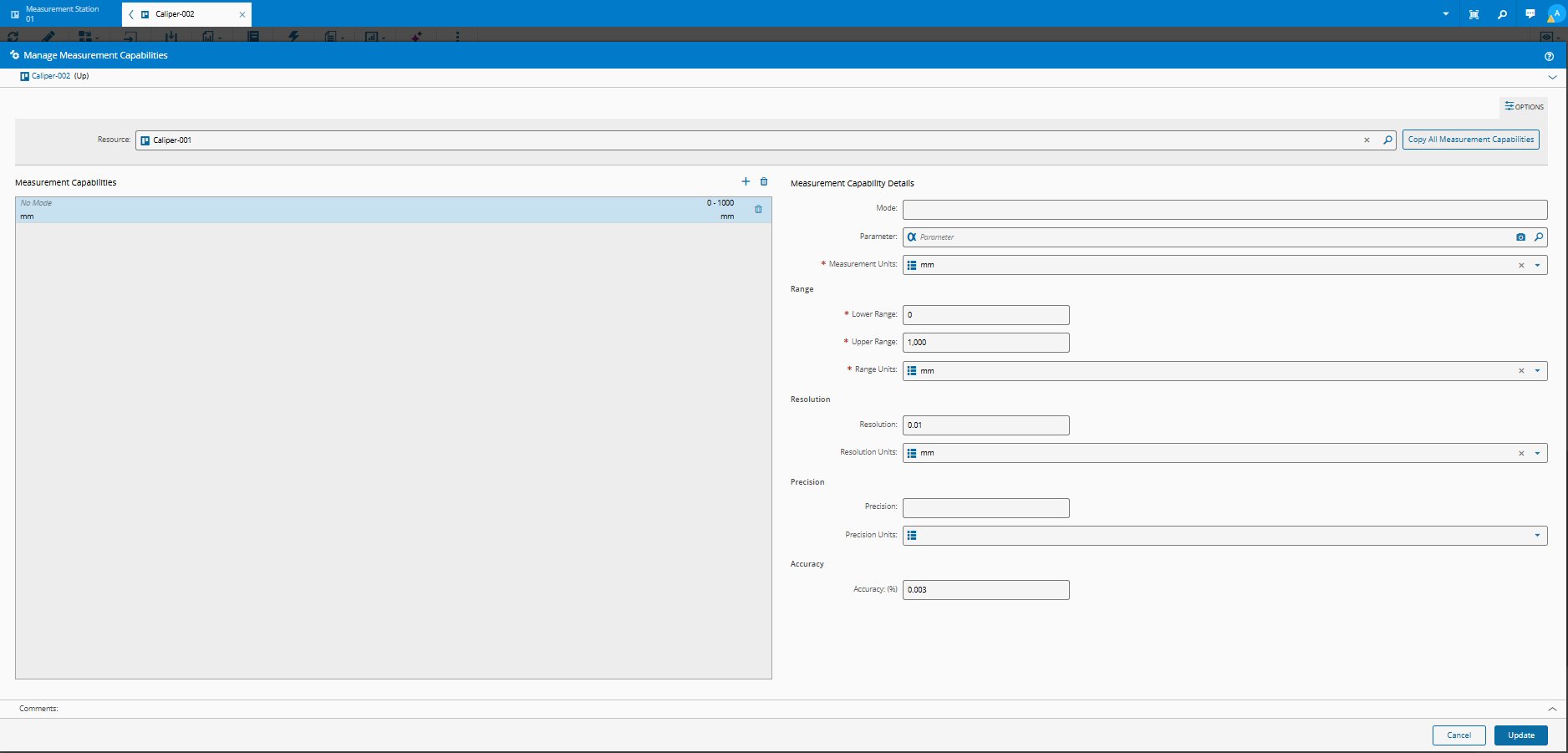Open global search magnifier in top bar
This screenshot has height=753, width=1568.
(x=1502, y=13)
